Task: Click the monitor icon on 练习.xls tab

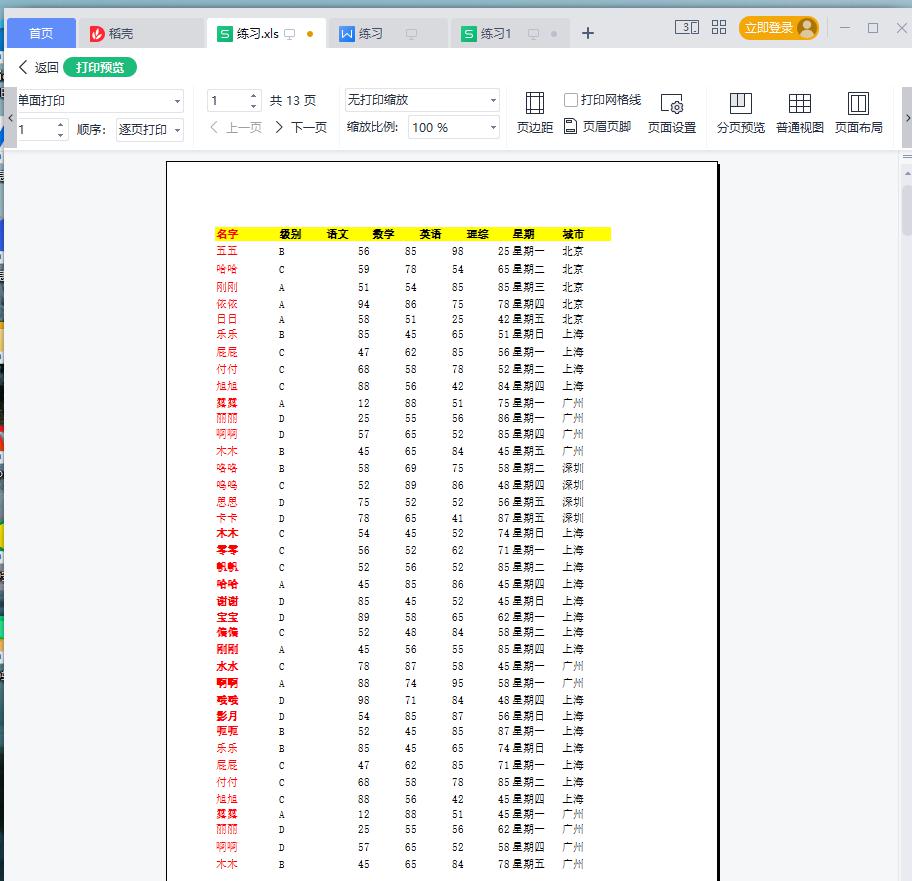Action: (x=289, y=34)
